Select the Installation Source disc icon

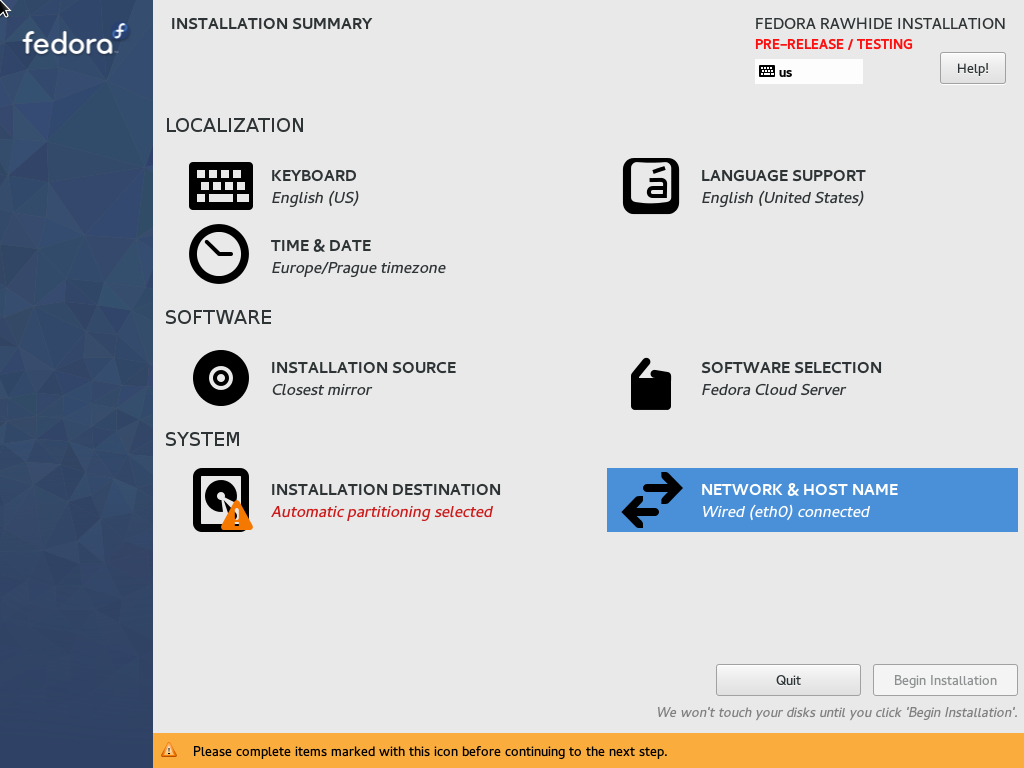point(221,378)
